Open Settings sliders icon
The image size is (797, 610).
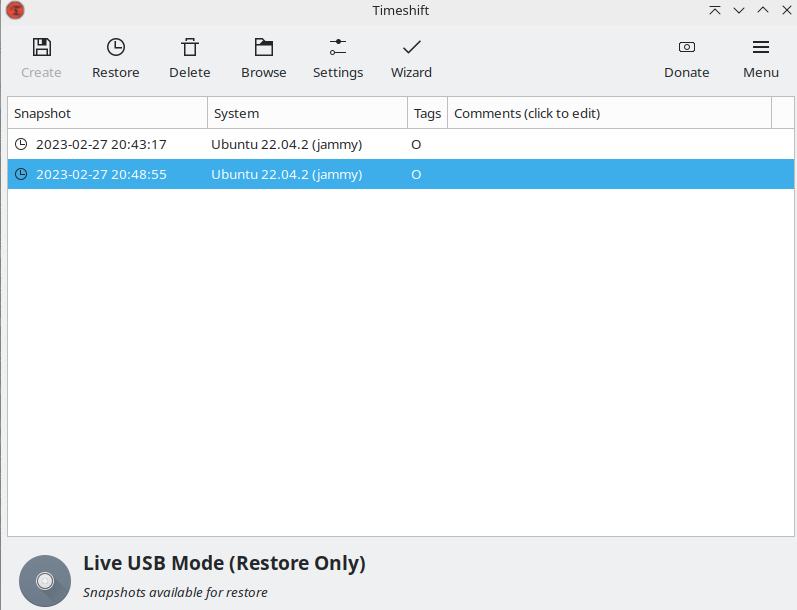point(338,47)
